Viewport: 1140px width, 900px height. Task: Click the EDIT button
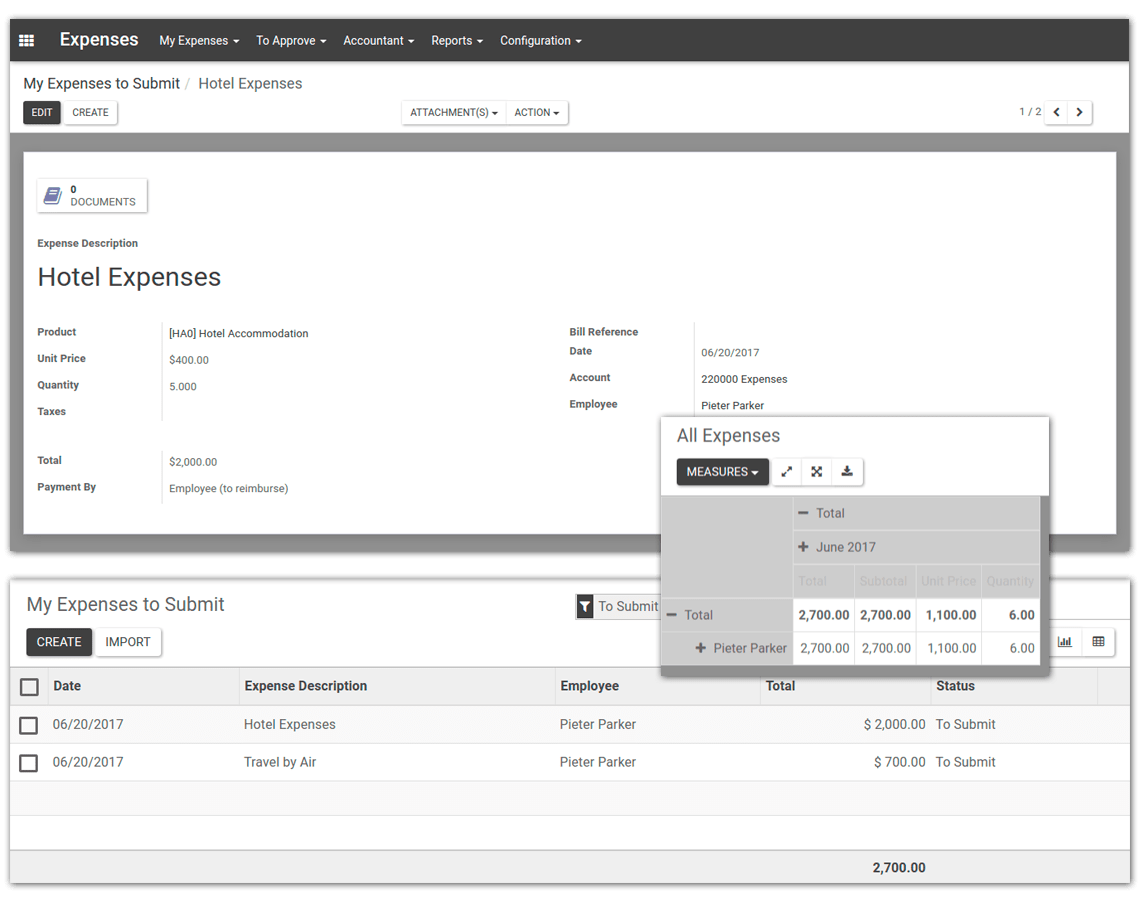click(41, 112)
